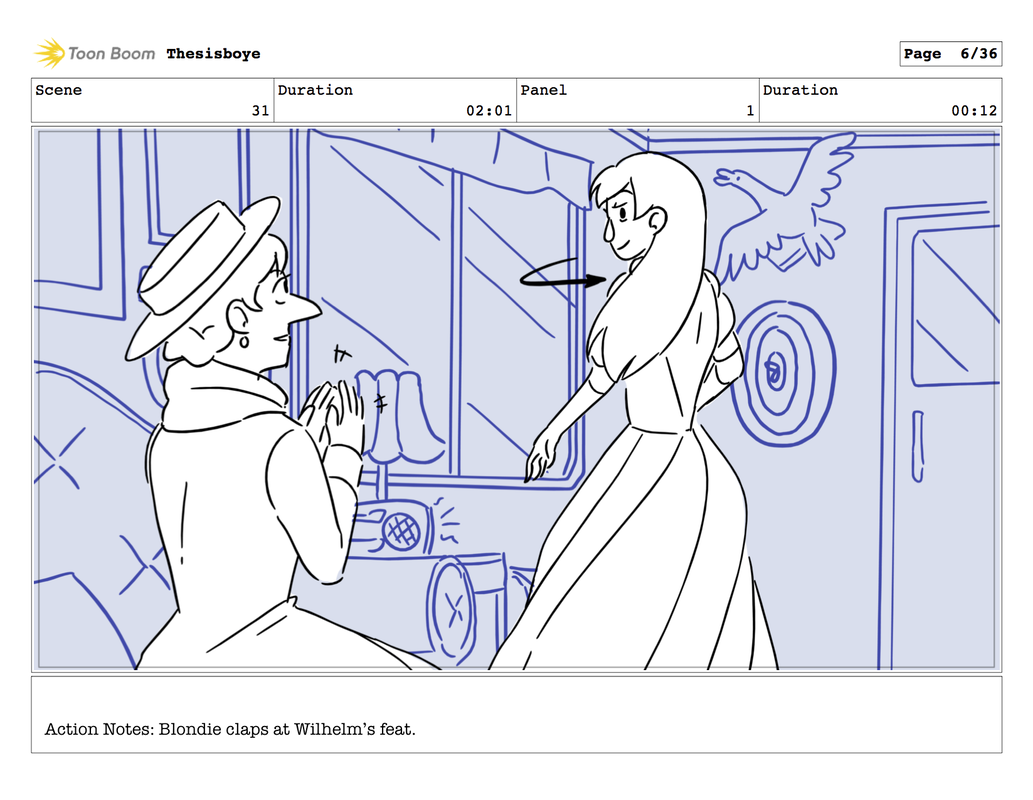The width and height of the screenshot is (1033, 800).
Task: Click the Toon Boom logo icon
Action: pyautogui.click(x=49, y=53)
